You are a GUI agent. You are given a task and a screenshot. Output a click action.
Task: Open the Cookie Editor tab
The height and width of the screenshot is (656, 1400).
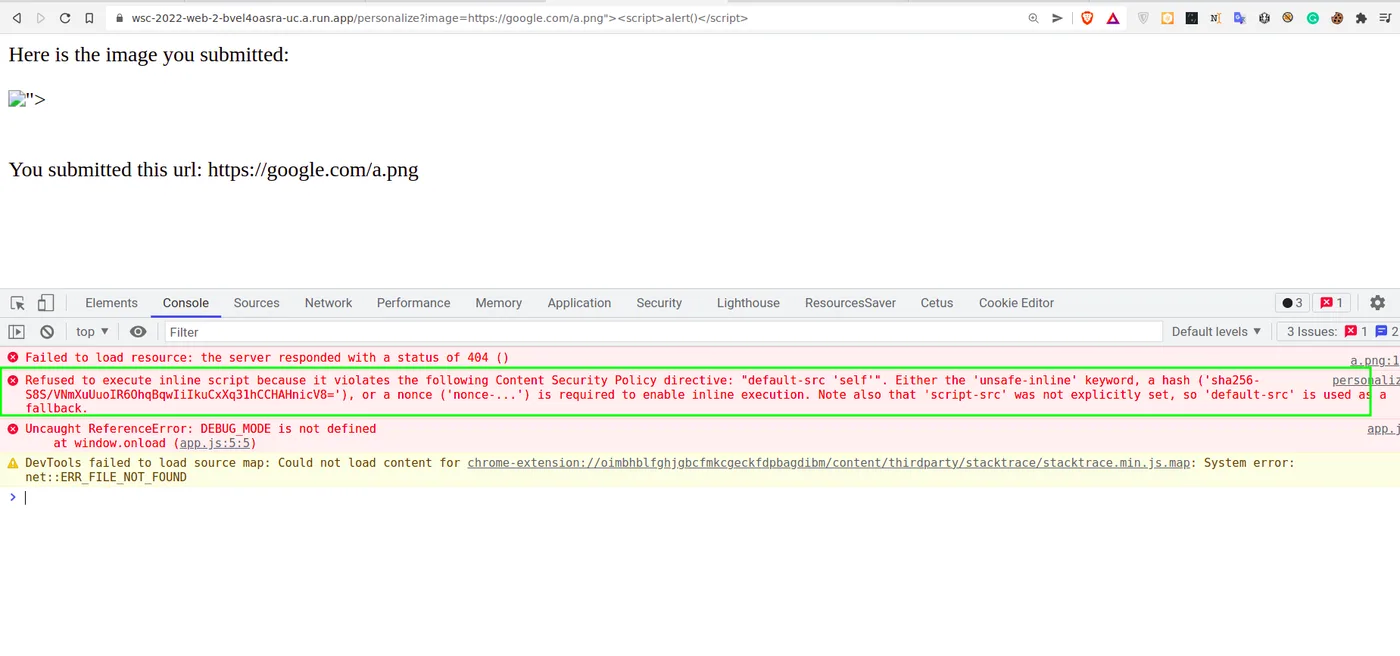click(x=1016, y=303)
